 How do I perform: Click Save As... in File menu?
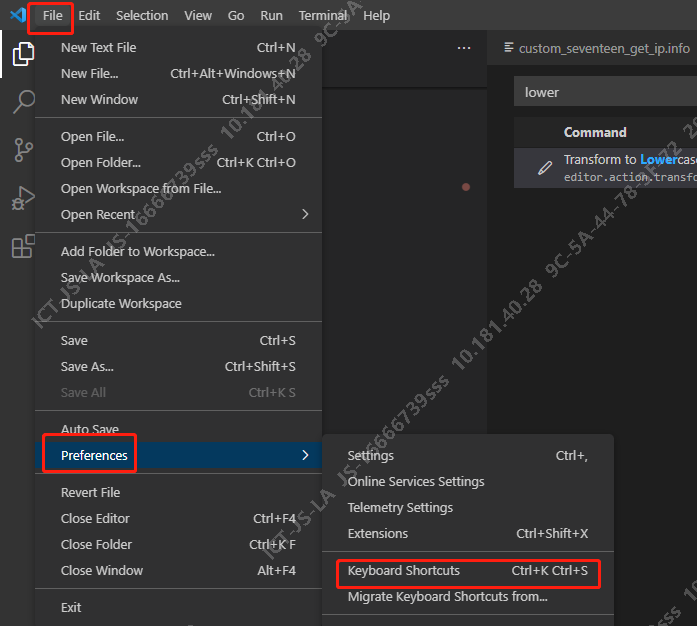(x=87, y=366)
